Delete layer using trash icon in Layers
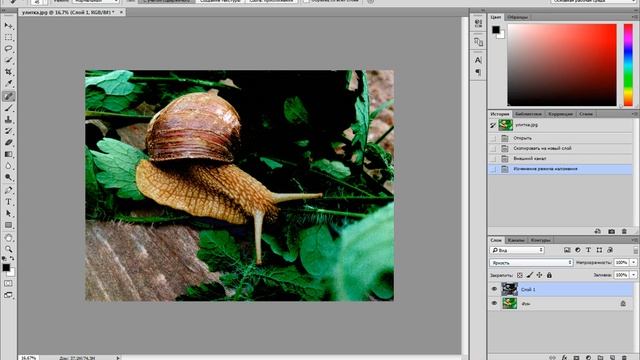Viewport: 640px width, 360px height. click(x=624, y=357)
